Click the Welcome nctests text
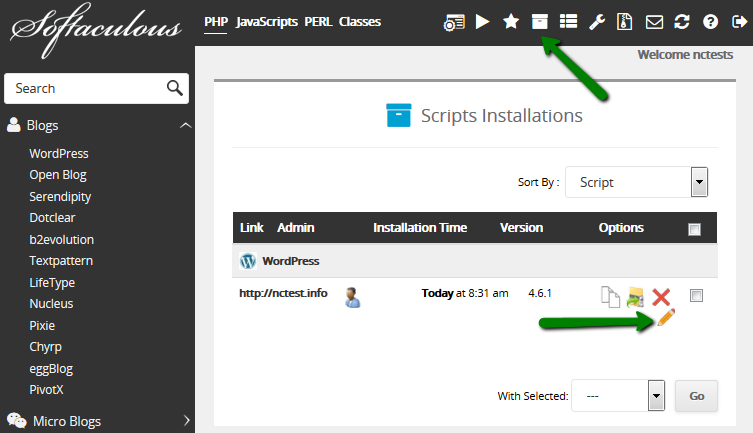Image resolution: width=753 pixels, height=433 pixels. [x=685, y=55]
